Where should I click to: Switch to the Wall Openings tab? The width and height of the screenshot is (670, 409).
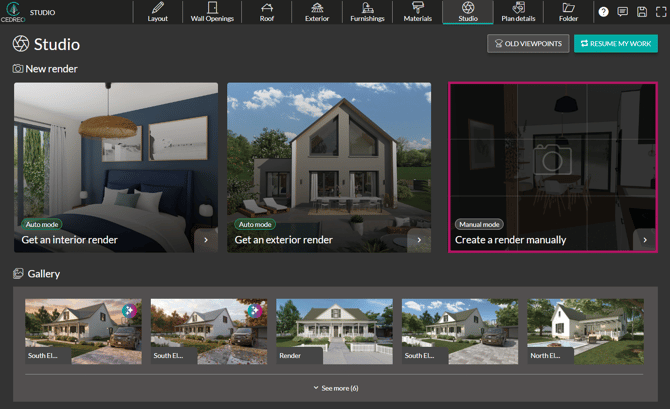tap(212, 12)
